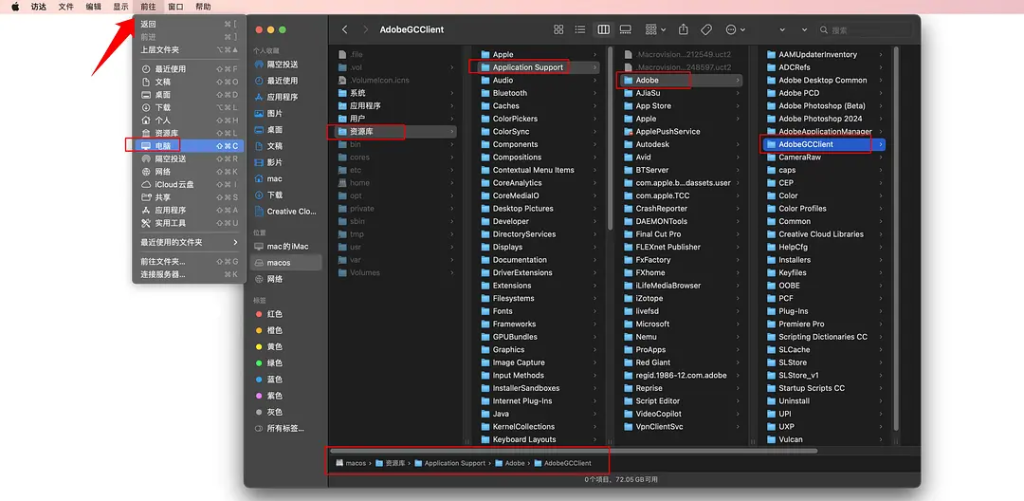Viewport: 1024px width, 501px height.
Task: Open the 帮助 menu
Action: coord(203,7)
